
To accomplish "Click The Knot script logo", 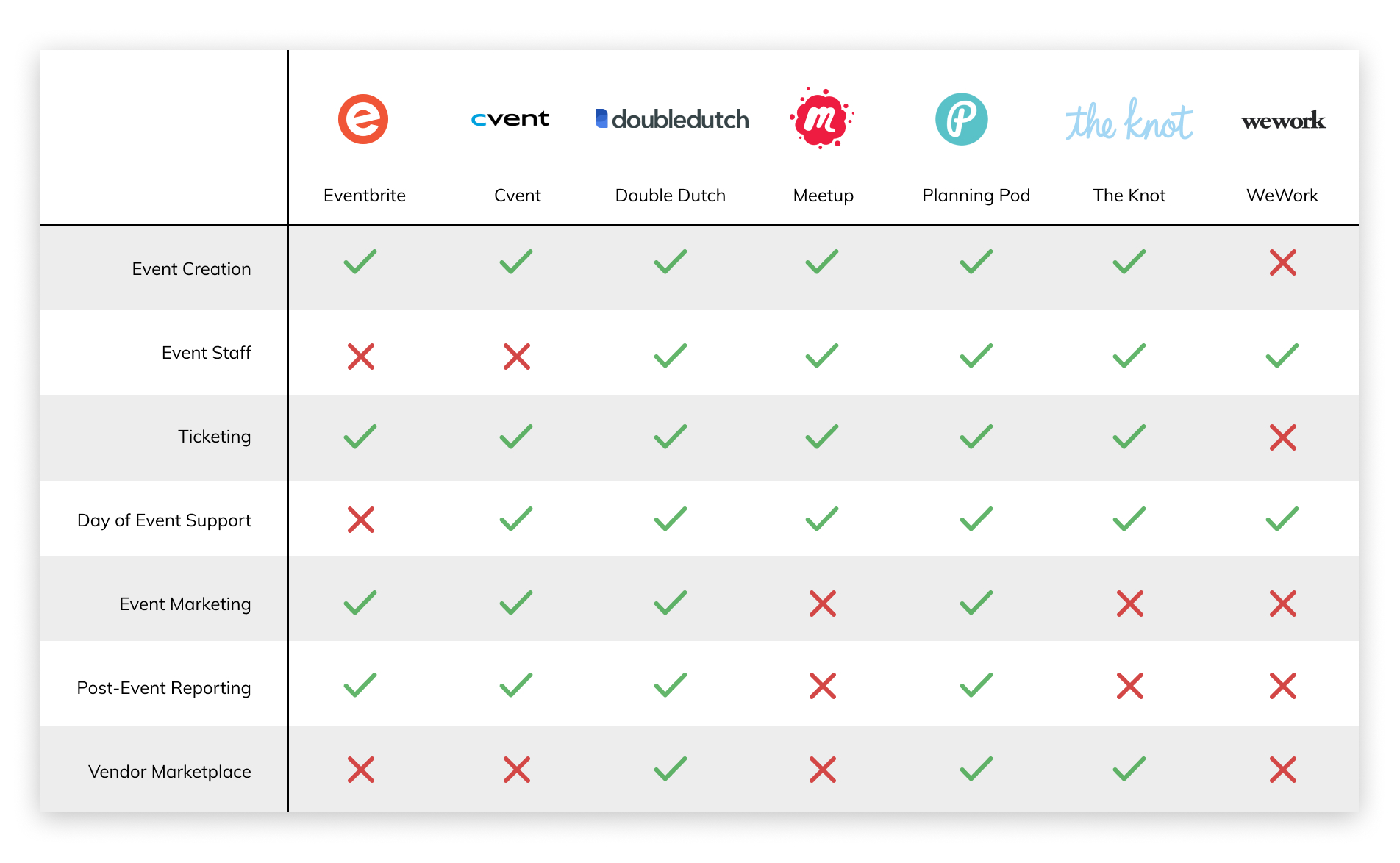I will 1129,120.
